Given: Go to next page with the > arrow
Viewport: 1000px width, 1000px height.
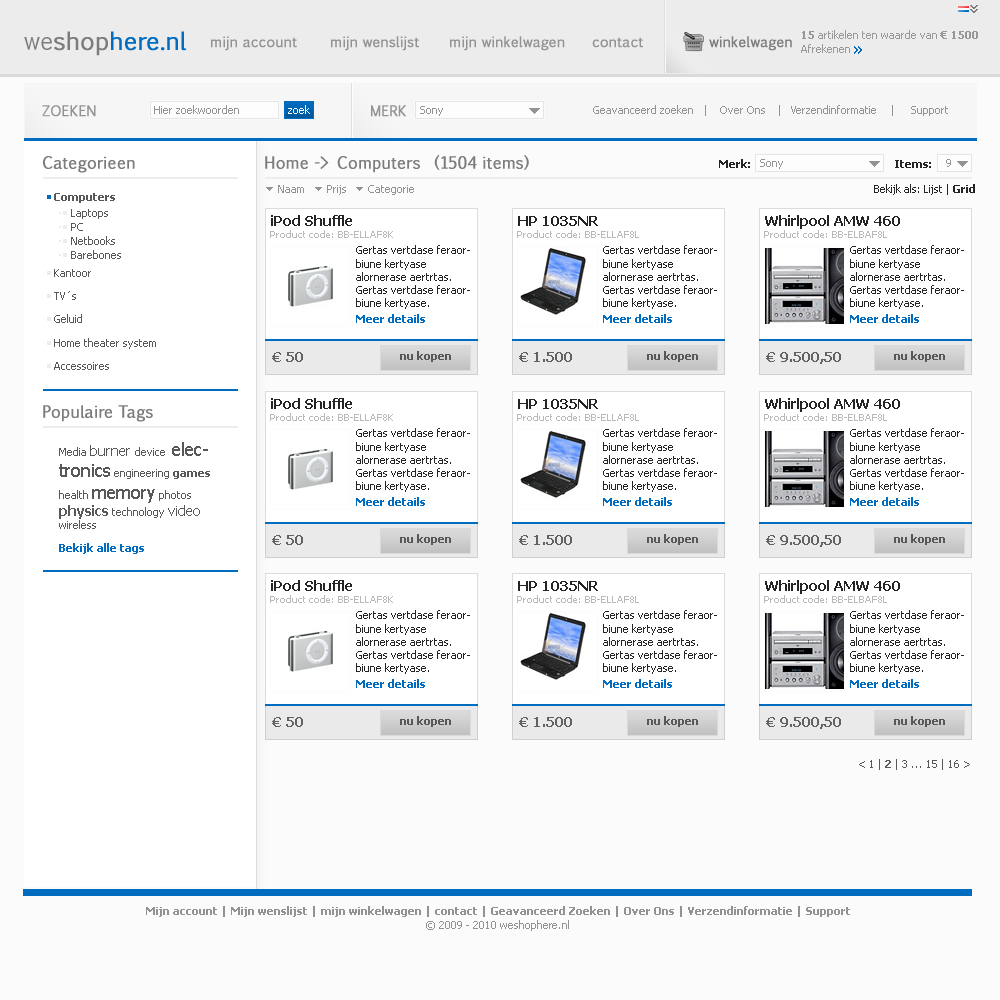Looking at the screenshot, I should 967,764.
